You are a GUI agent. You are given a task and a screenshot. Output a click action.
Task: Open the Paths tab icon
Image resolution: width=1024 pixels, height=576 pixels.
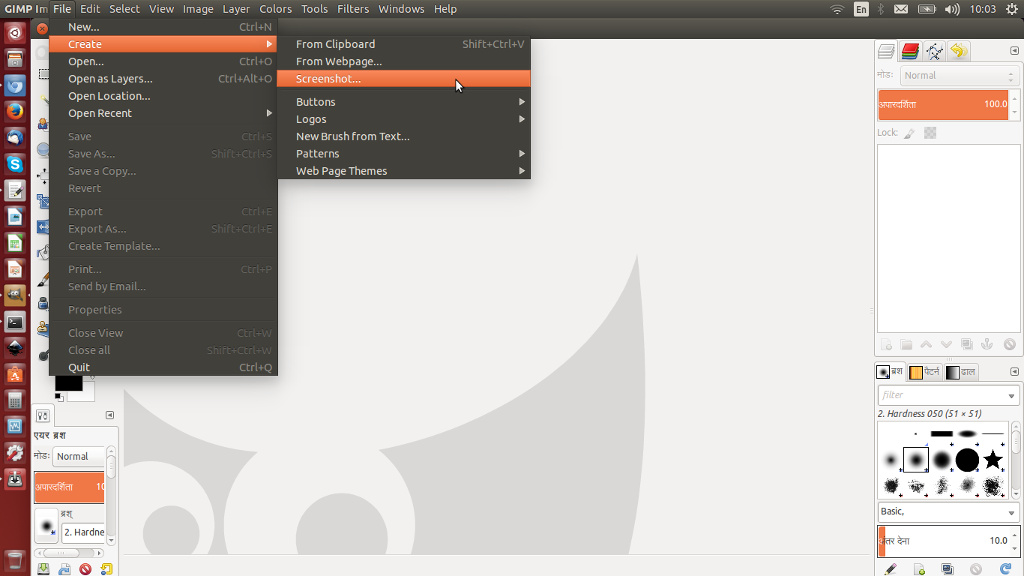tap(934, 51)
